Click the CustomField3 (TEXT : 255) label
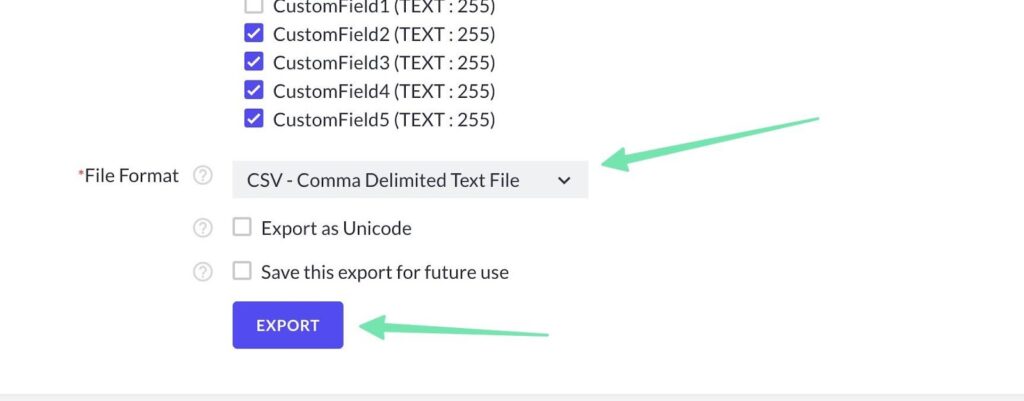The width and height of the screenshot is (1024, 401). tap(384, 62)
